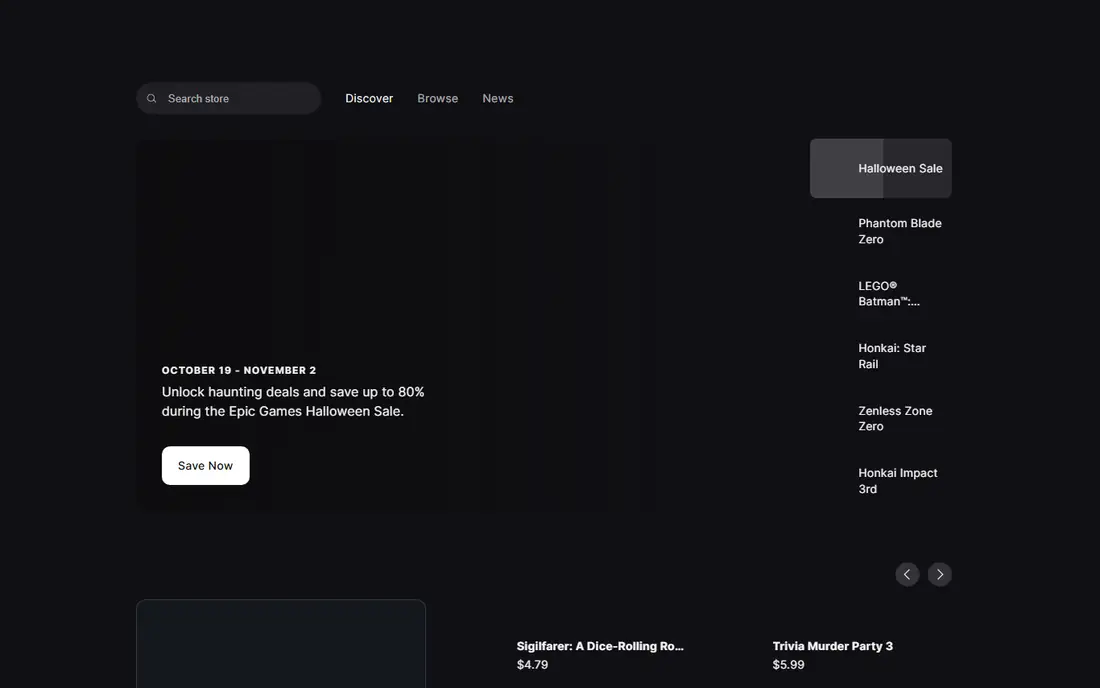This screenshot has width=1100, height=688.
Task: Click the $5.99 price
Action: click(x=789, y=664)
